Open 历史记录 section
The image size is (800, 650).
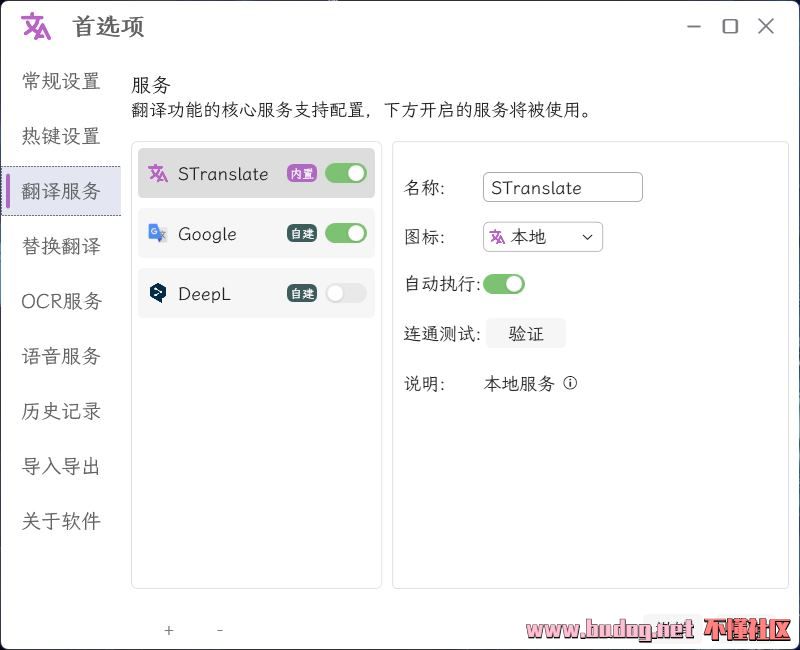click(x=61, y=411)
